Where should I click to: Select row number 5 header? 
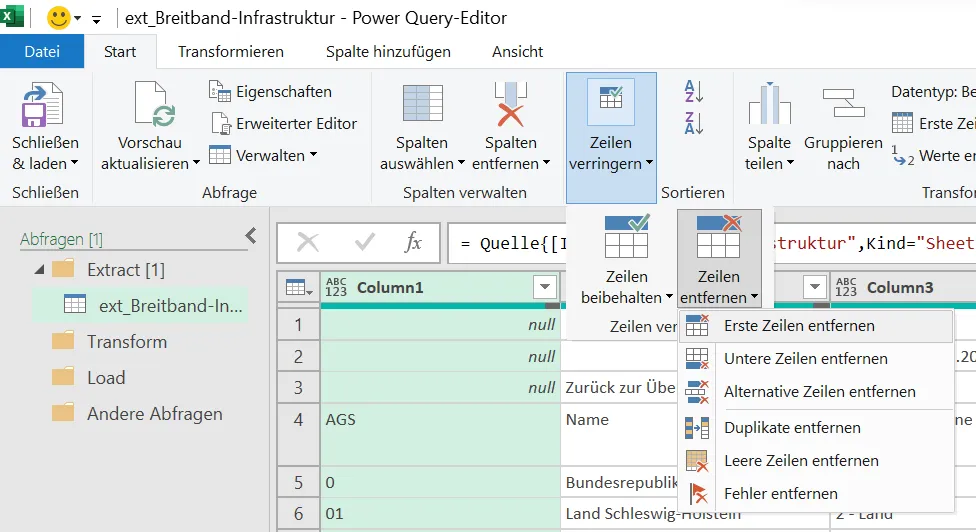[298, 483]
